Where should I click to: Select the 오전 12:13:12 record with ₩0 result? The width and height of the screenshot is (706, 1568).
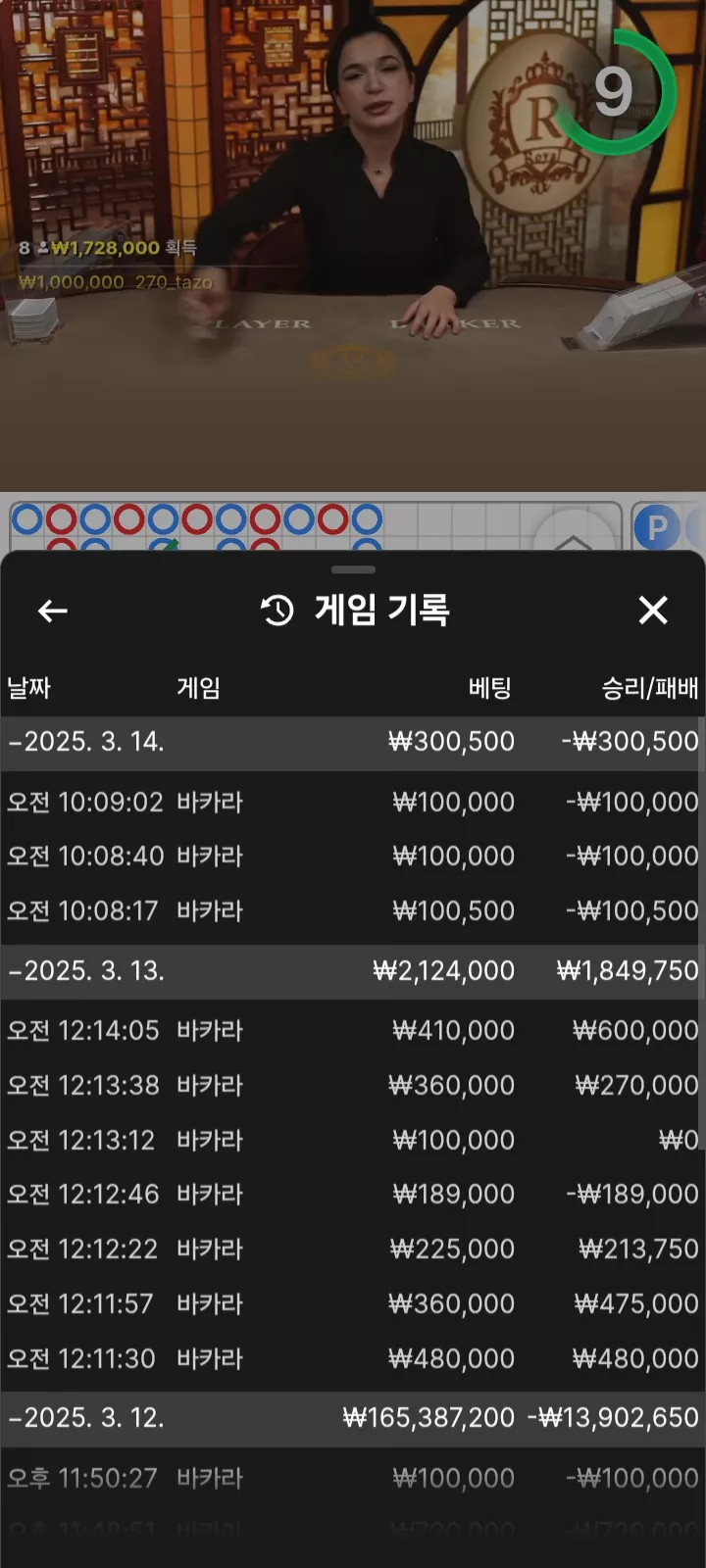point(353,1141)
